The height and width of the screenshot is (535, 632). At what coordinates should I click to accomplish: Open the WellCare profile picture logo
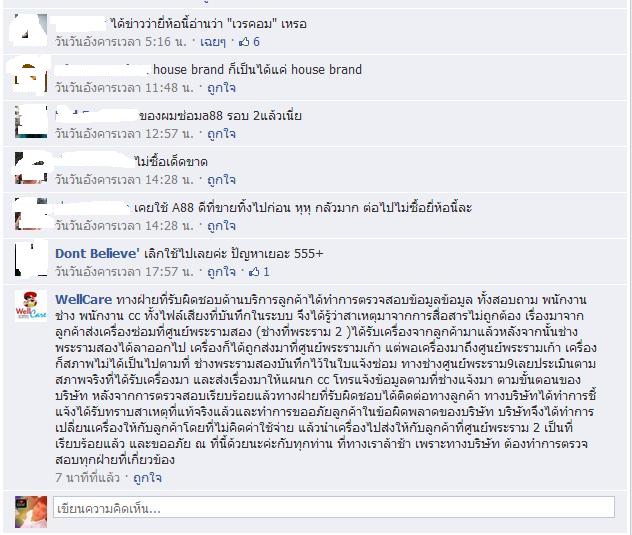pyautogui.click(x=31, y=306)
